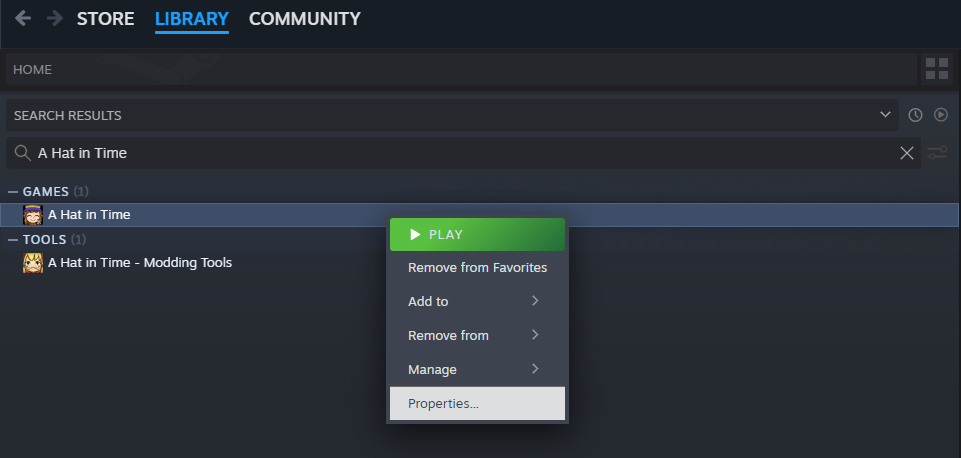
Task: Open the COMMUNITY tab
Action: coord(305,19)
